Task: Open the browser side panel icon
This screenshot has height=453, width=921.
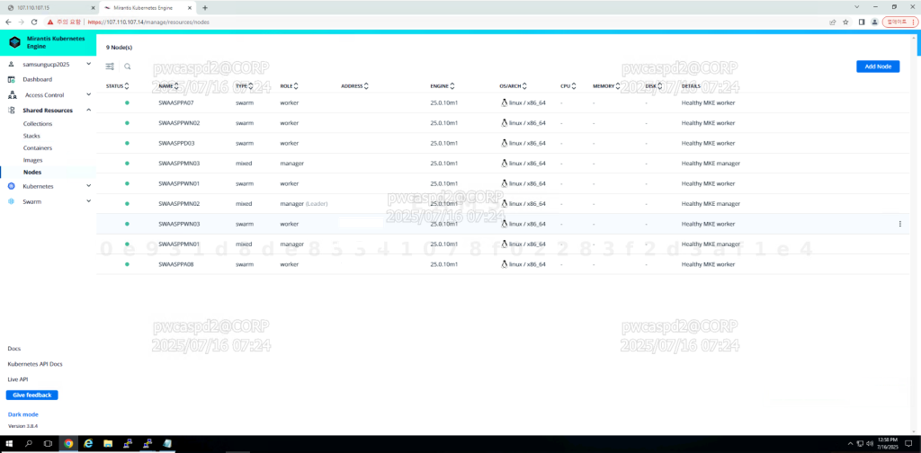Action: (862, 22)
